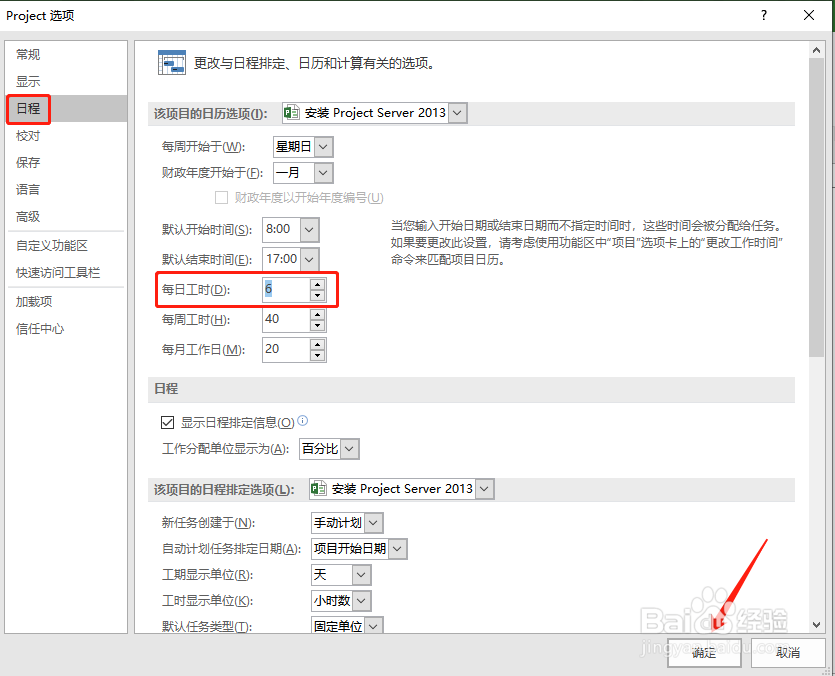Open the 自定义功能区 category
The width and height of the screenshot is (835, 676).
pyautogui.click(x=67, y=246)
